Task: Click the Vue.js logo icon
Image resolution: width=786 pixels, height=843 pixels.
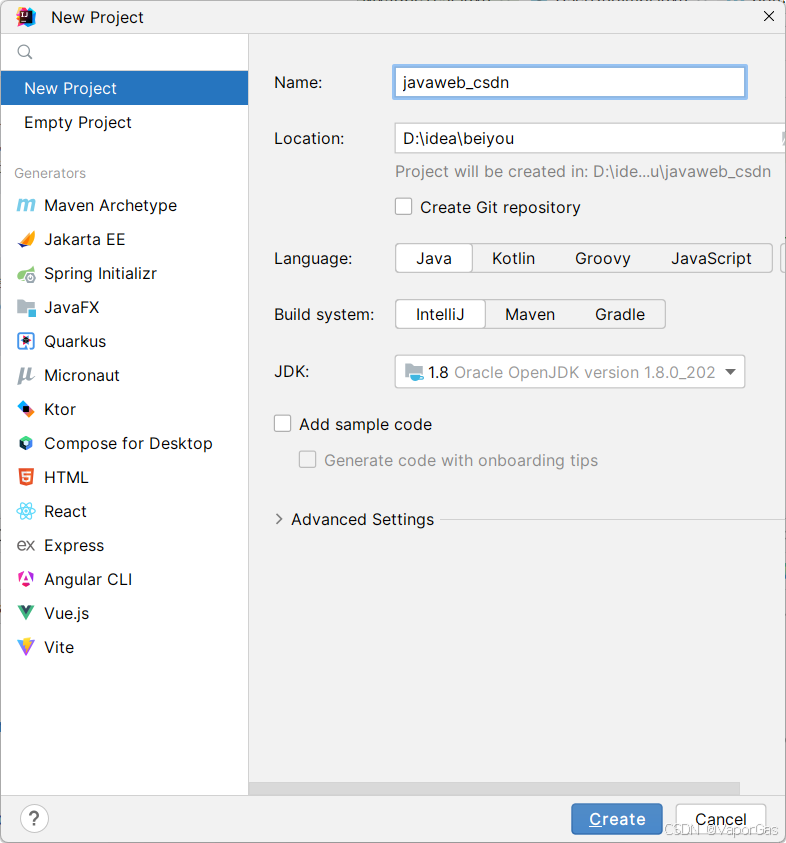Action: click(x=26, y=613)
